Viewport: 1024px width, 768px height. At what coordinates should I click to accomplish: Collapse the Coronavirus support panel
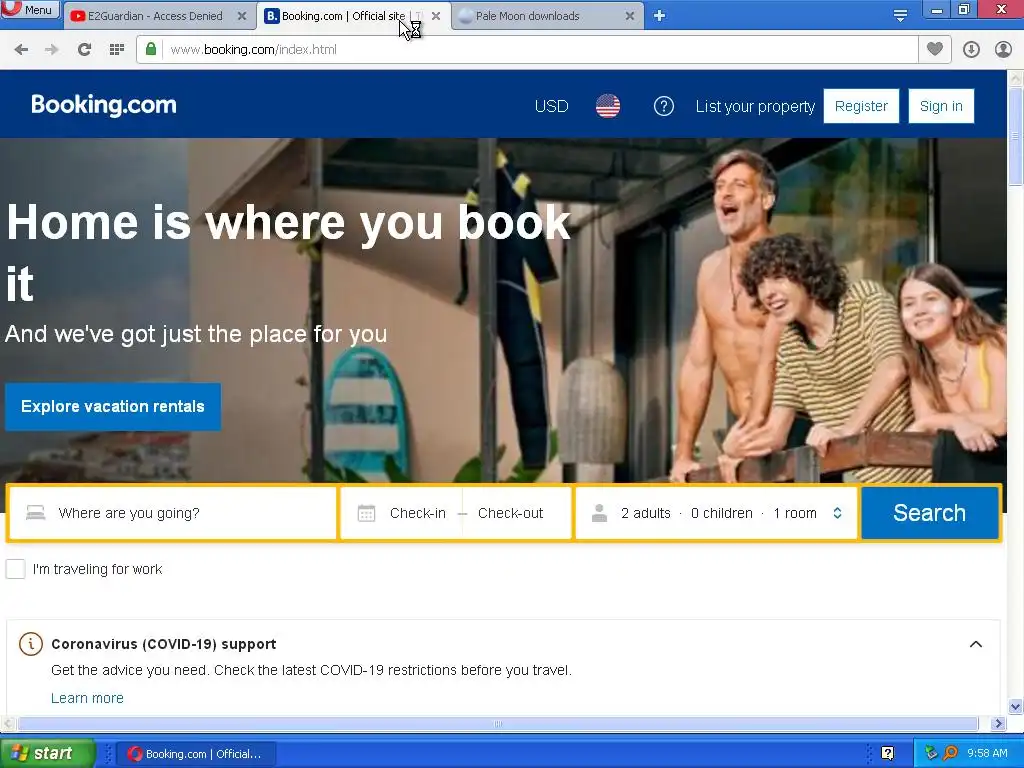[976, 644]
